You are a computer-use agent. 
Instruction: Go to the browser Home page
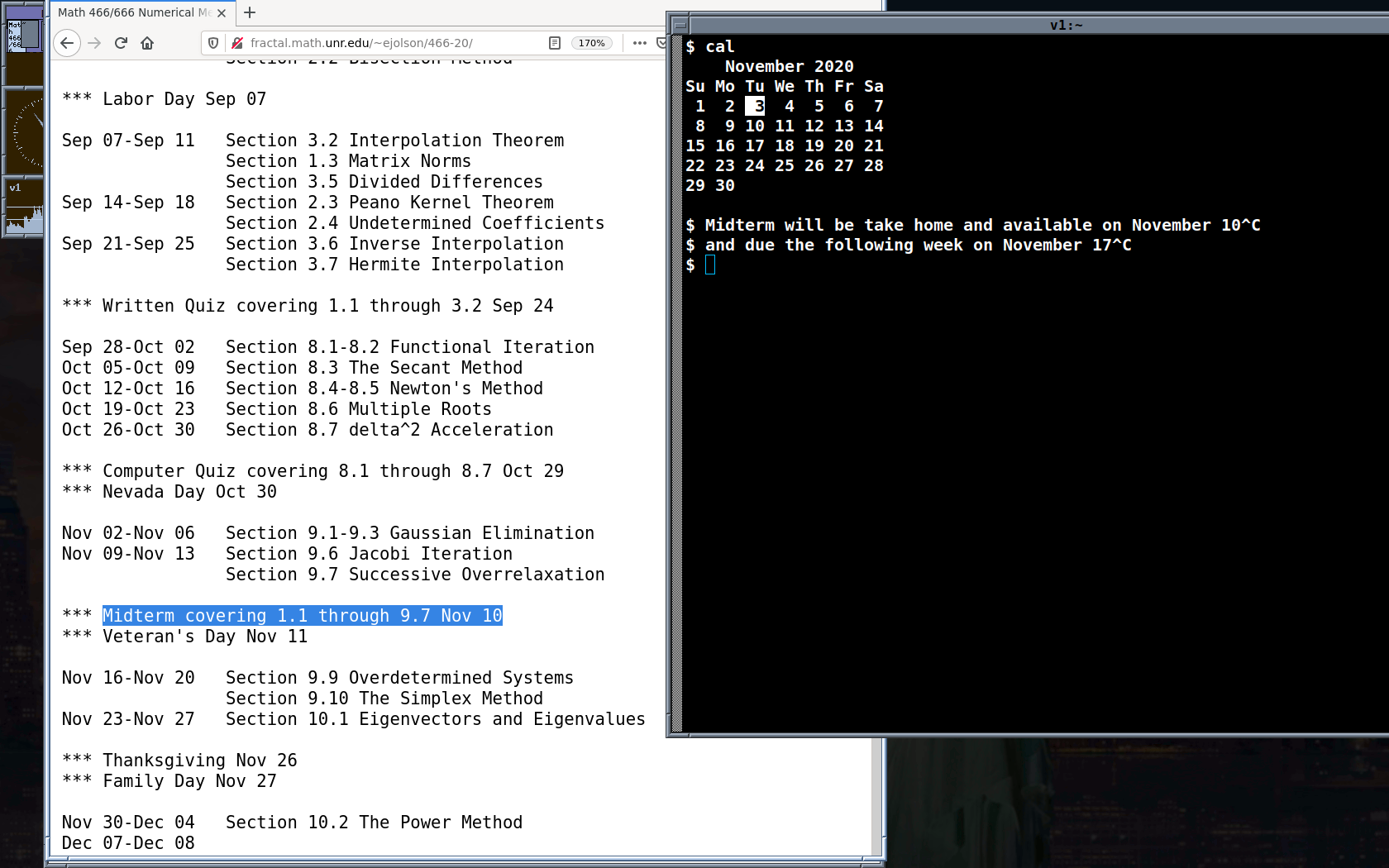147,43
